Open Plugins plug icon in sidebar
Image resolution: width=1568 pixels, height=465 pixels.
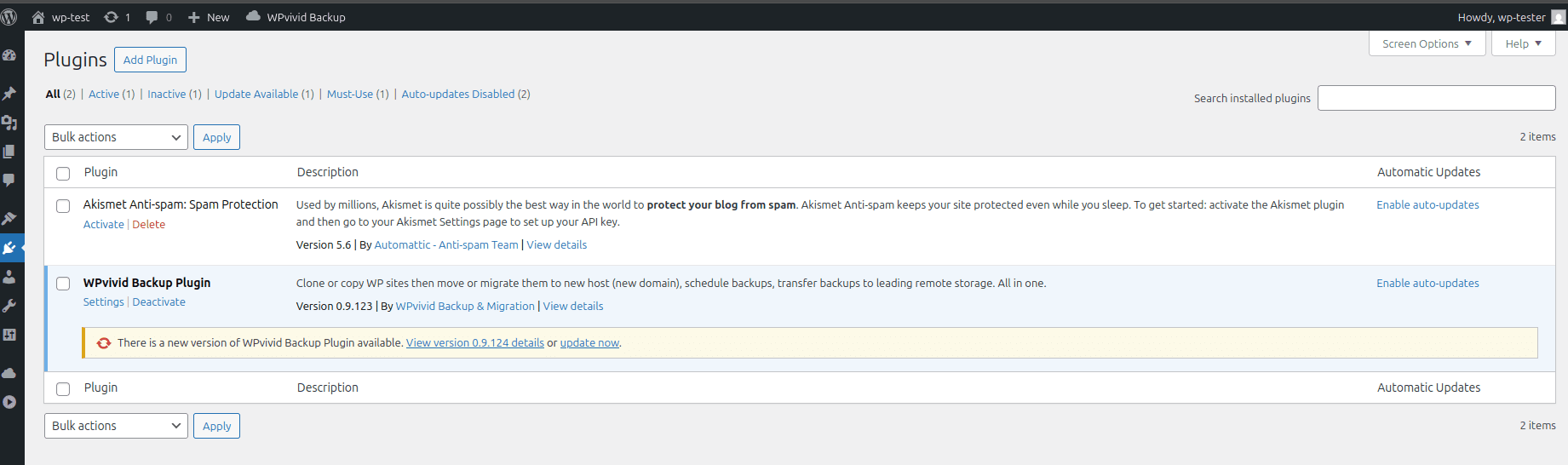pos(9,248)
